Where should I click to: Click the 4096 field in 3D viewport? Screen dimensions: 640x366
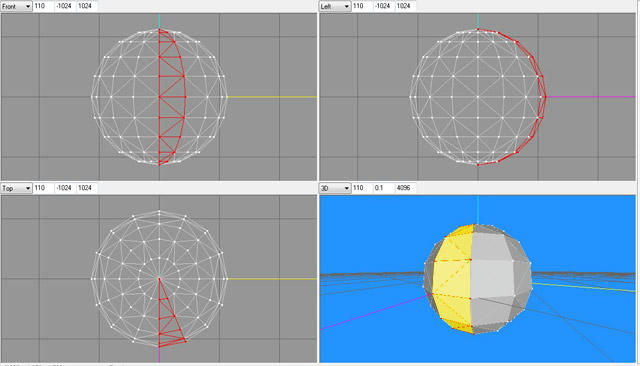click(405, 188)
